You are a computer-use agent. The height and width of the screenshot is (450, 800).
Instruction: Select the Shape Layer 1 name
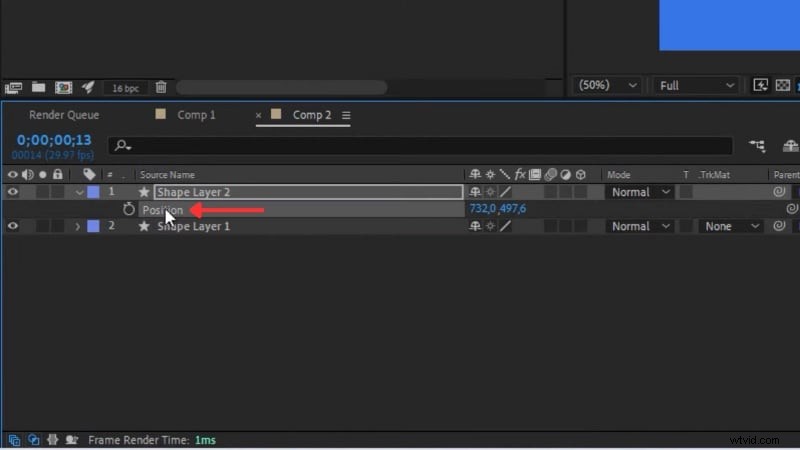(x=193, y=226)
